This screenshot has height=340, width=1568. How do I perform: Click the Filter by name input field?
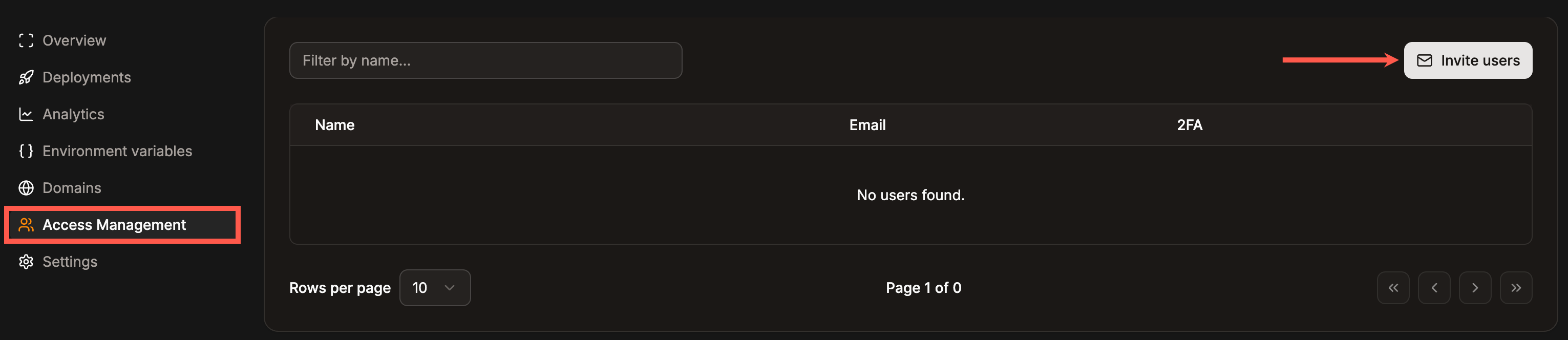tap(486, 60)
